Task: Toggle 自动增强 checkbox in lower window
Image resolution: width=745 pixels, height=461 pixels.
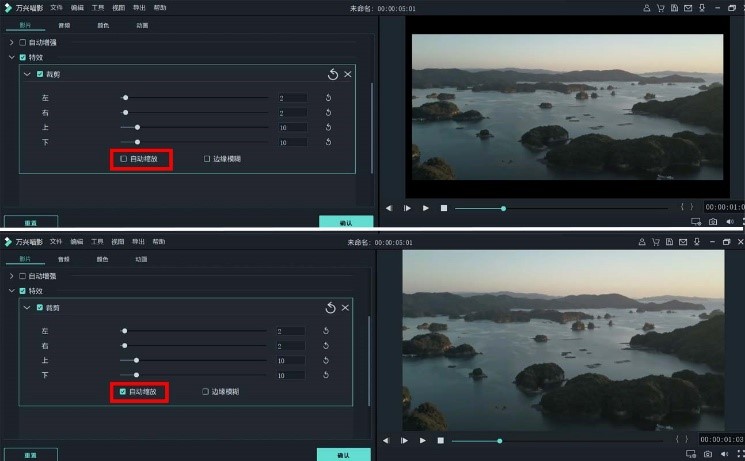Action: [x=22, y=276]
